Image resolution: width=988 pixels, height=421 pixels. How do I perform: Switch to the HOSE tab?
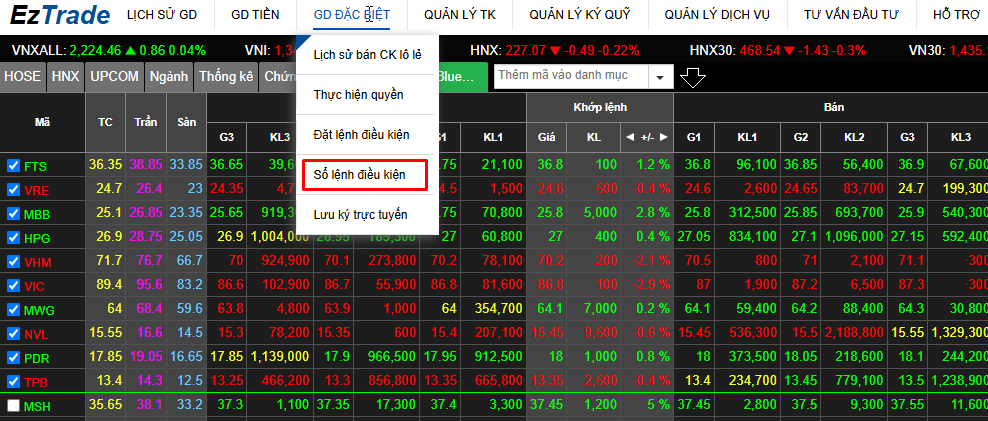(23, 77)
